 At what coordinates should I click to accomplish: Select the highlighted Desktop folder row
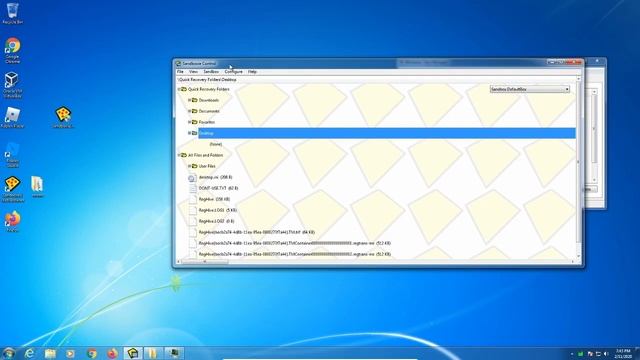click(x=387, y=133)
